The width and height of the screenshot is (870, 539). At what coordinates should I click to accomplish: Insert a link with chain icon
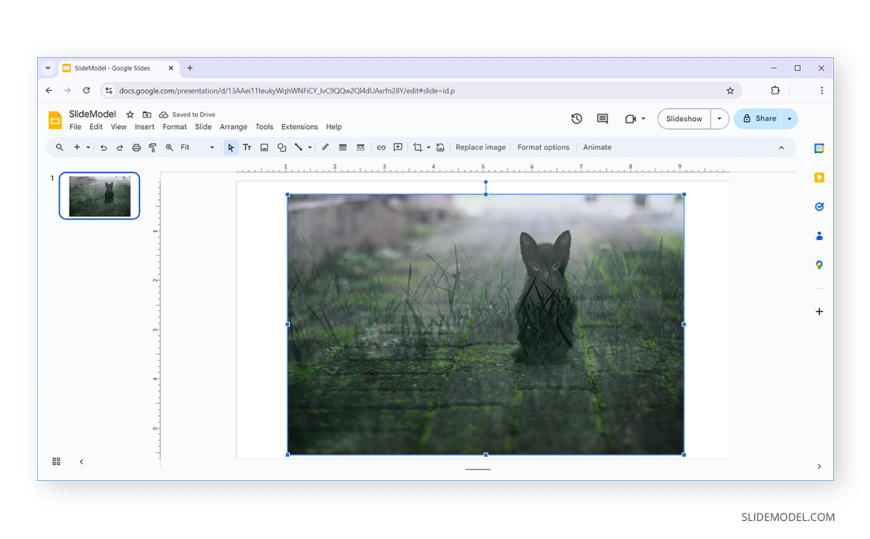tap(381, 148)
